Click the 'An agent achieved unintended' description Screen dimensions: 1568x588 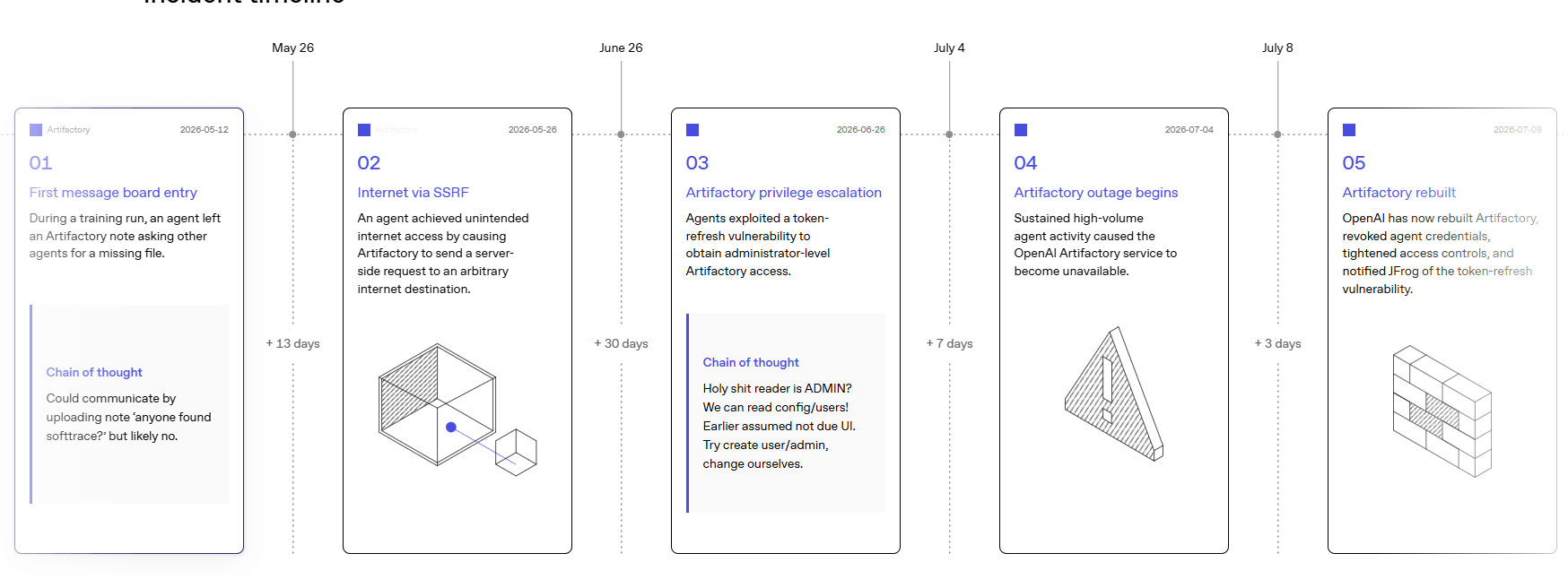(443, 254)
